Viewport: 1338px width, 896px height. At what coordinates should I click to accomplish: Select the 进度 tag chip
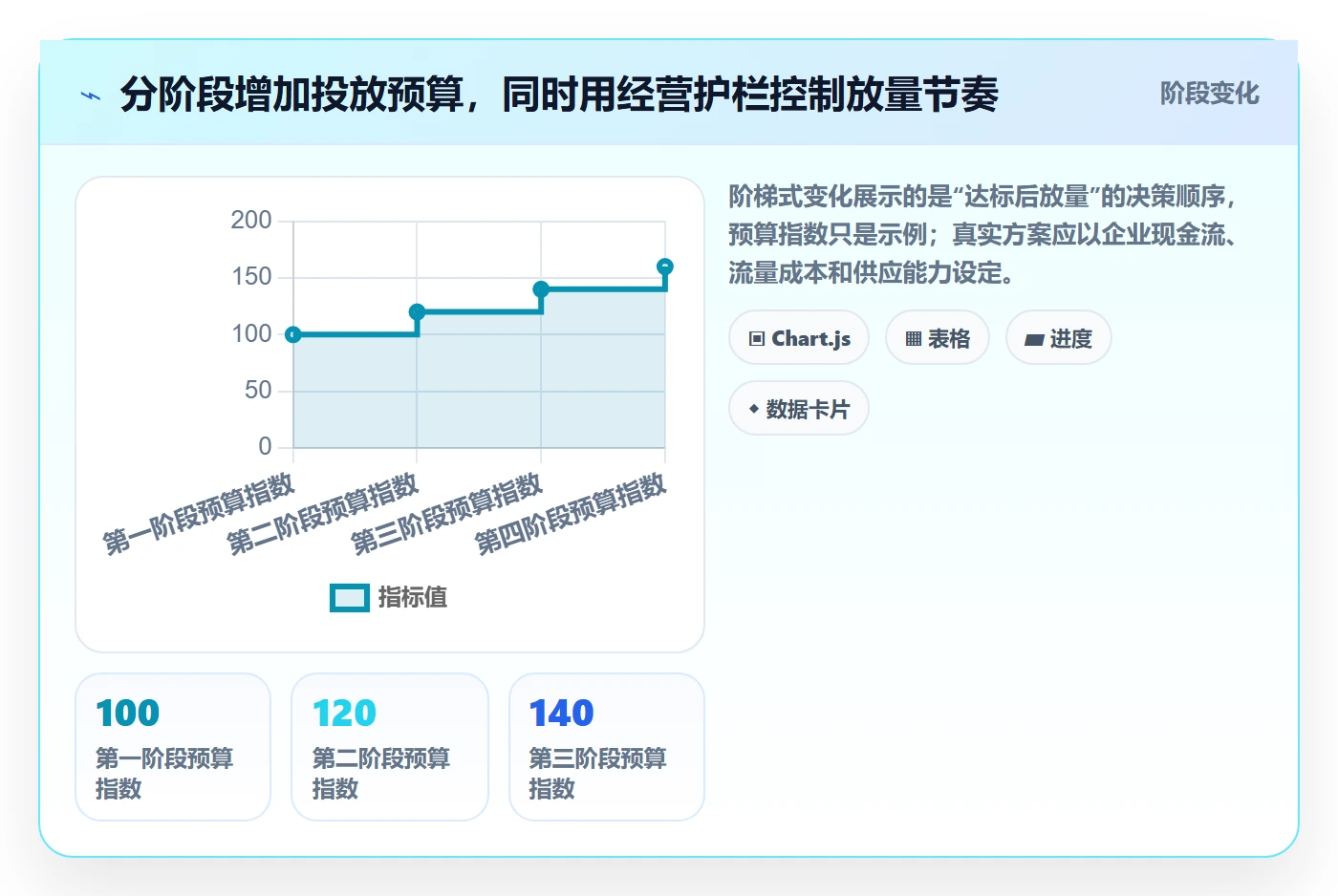tap(1058, 338)
